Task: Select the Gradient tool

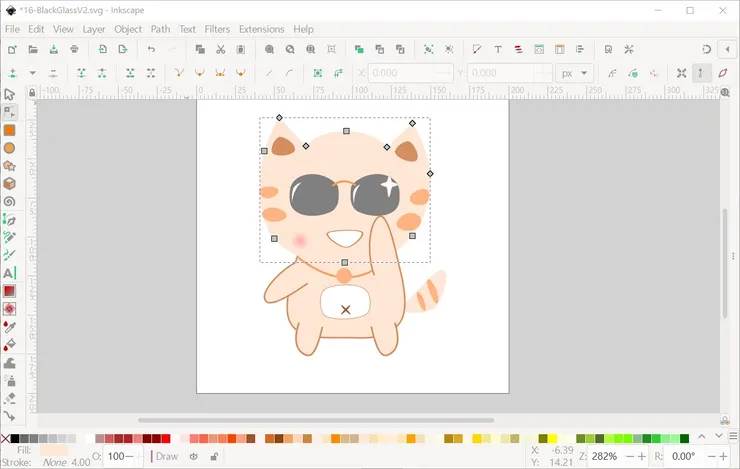Action: pyautogui.click(x=9, y=291)
